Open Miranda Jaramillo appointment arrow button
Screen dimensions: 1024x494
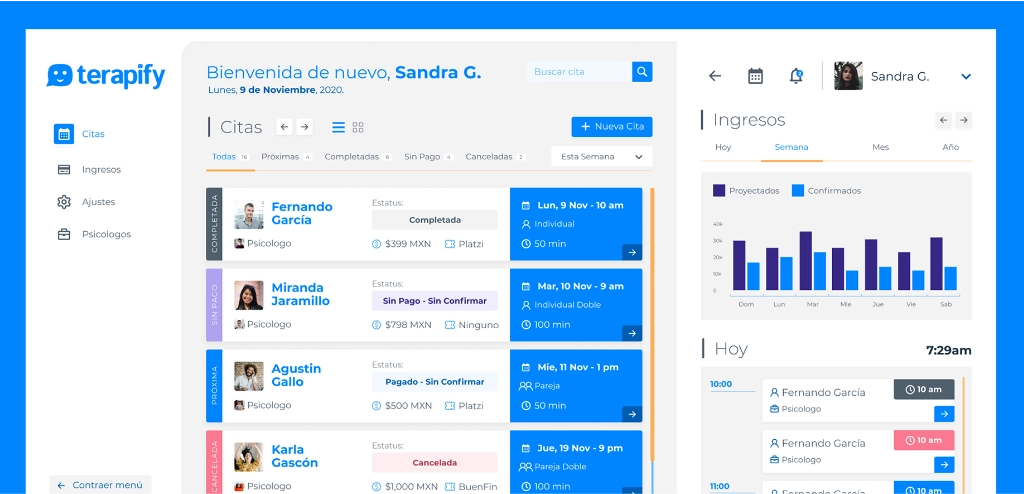coord(632,333)
